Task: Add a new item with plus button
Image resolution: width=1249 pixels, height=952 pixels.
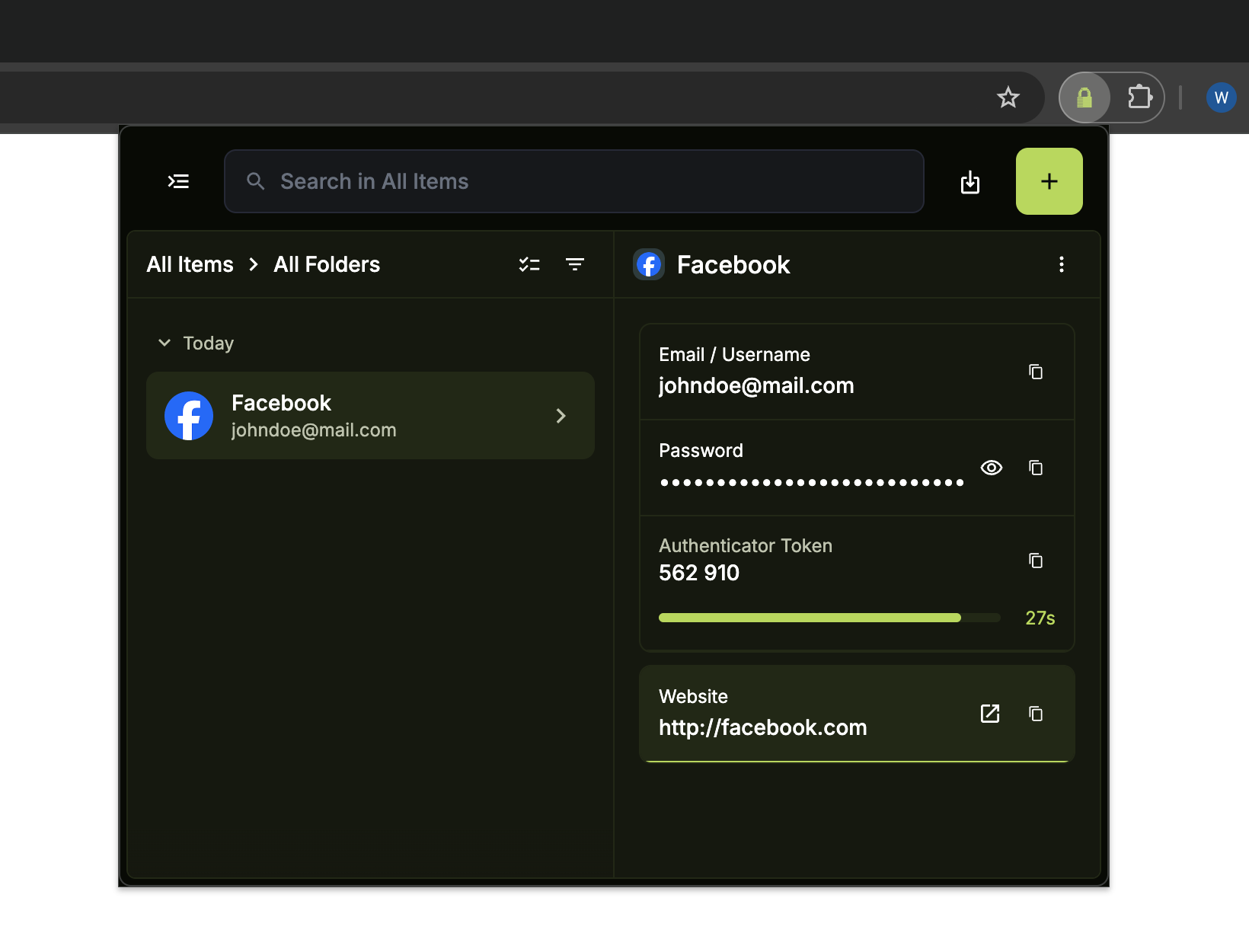Action: [x=1049, y=181]
